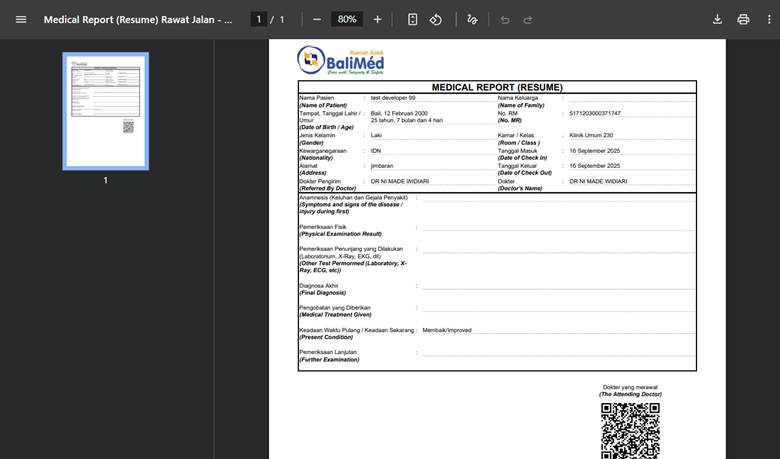Open the more actions three-dot menu
The height and width of the screenshot is (459, 780).
click(767, 19)
